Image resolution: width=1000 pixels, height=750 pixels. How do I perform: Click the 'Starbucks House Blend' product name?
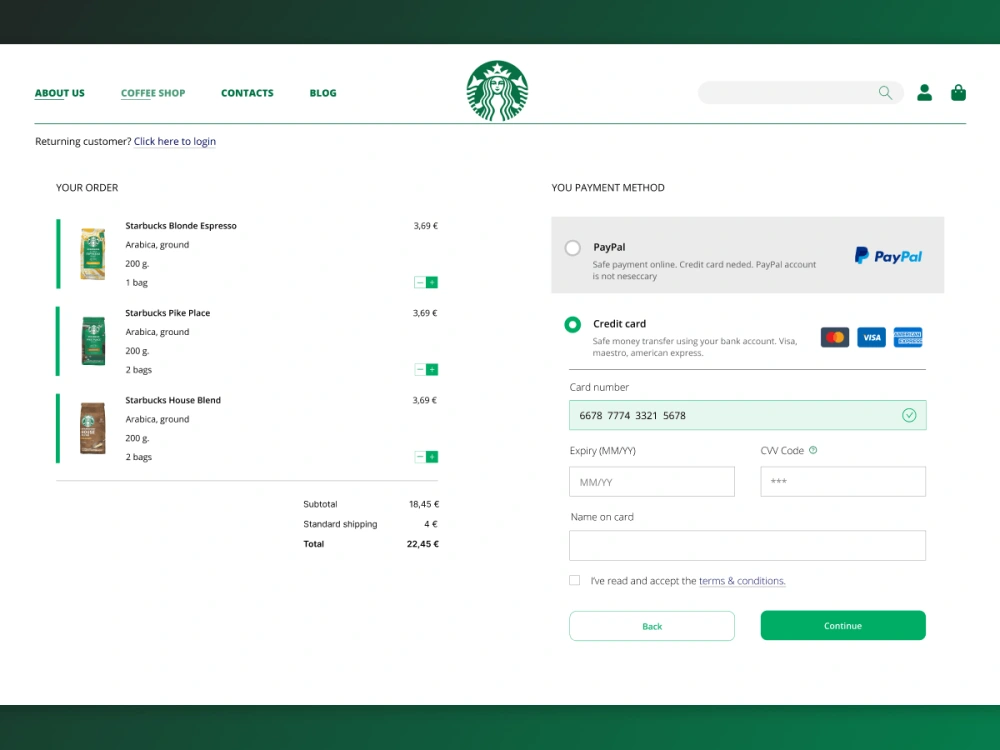(x=173, y=401)
